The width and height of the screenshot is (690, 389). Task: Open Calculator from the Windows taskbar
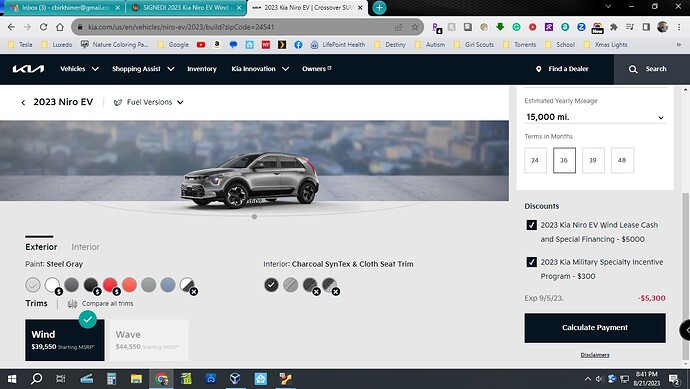coord(111,378)
